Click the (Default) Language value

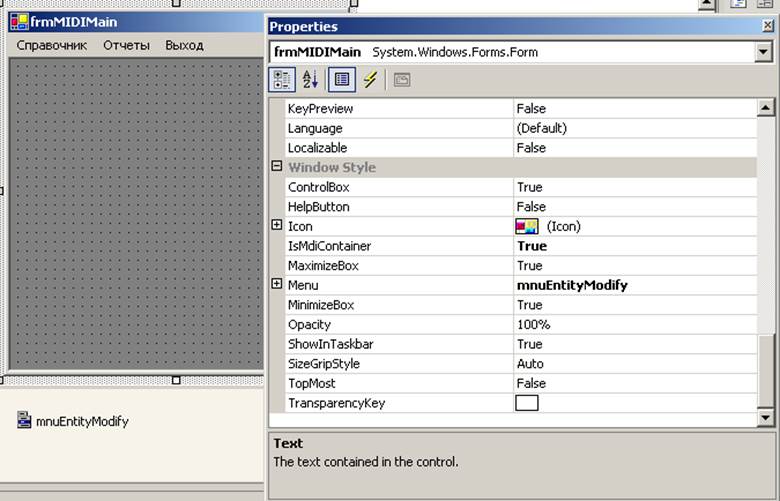(542, 128)
